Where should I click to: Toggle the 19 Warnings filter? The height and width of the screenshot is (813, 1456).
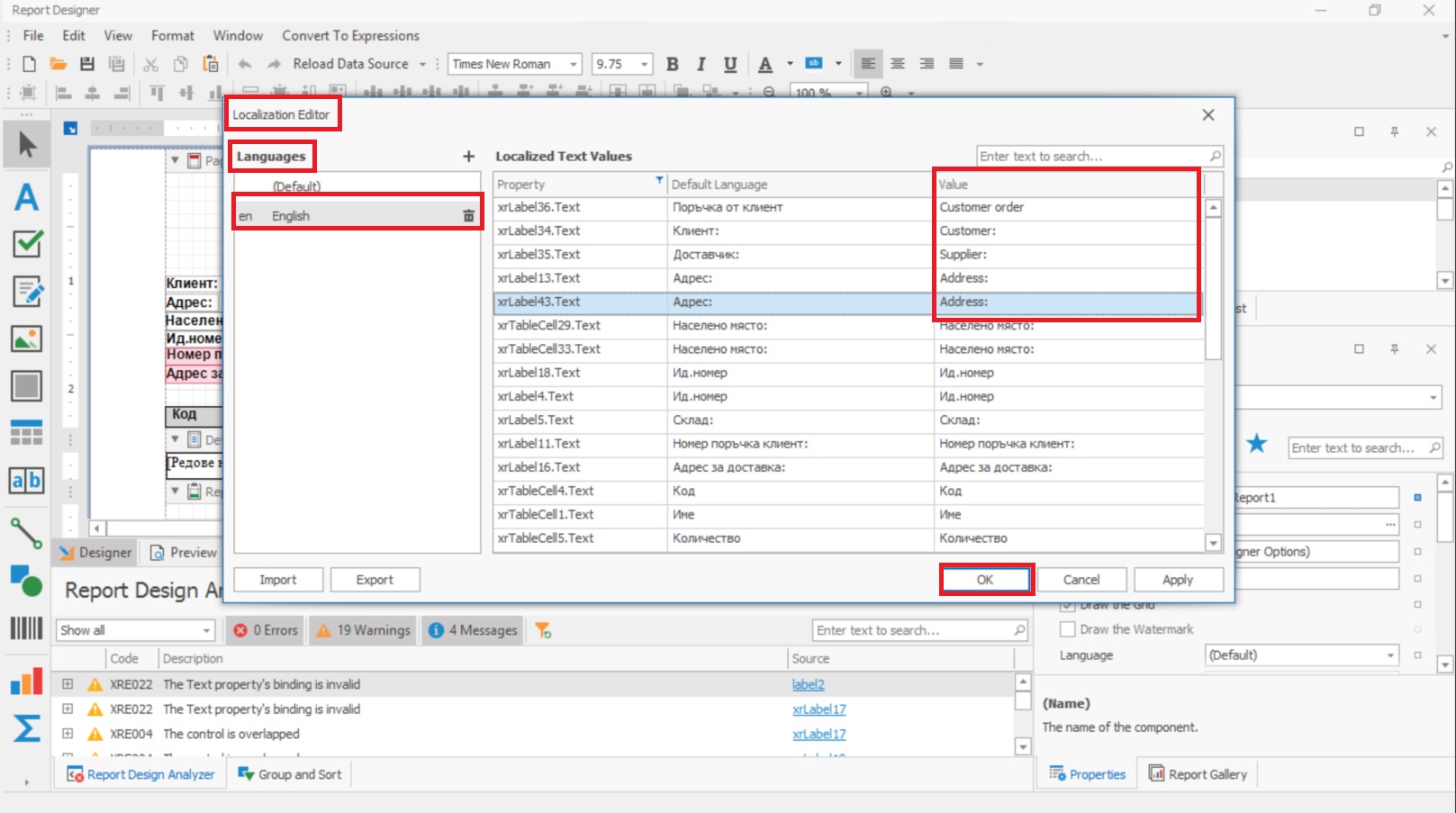pos(364,630)
